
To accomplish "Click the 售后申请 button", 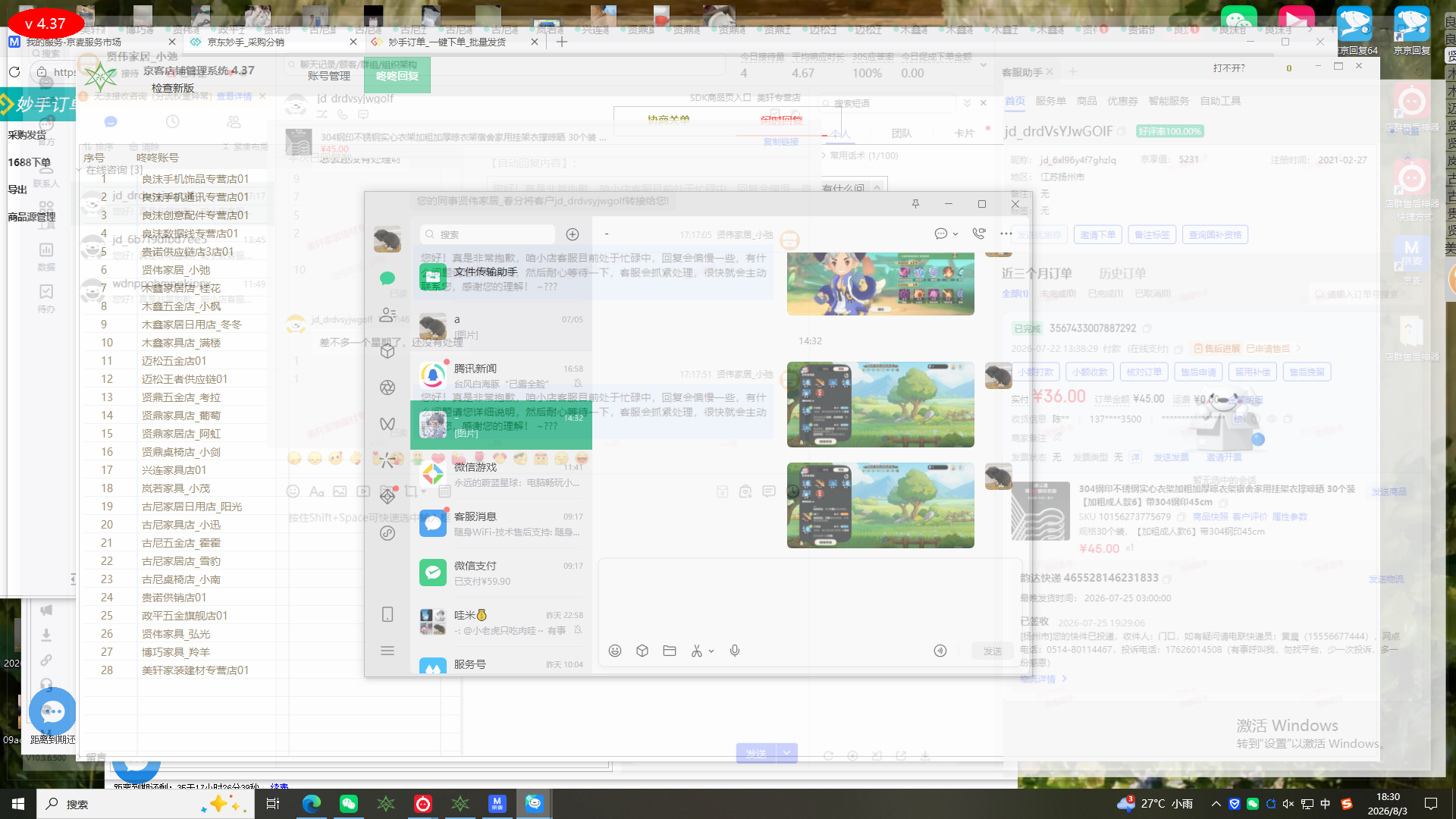I will [1198, 372].
